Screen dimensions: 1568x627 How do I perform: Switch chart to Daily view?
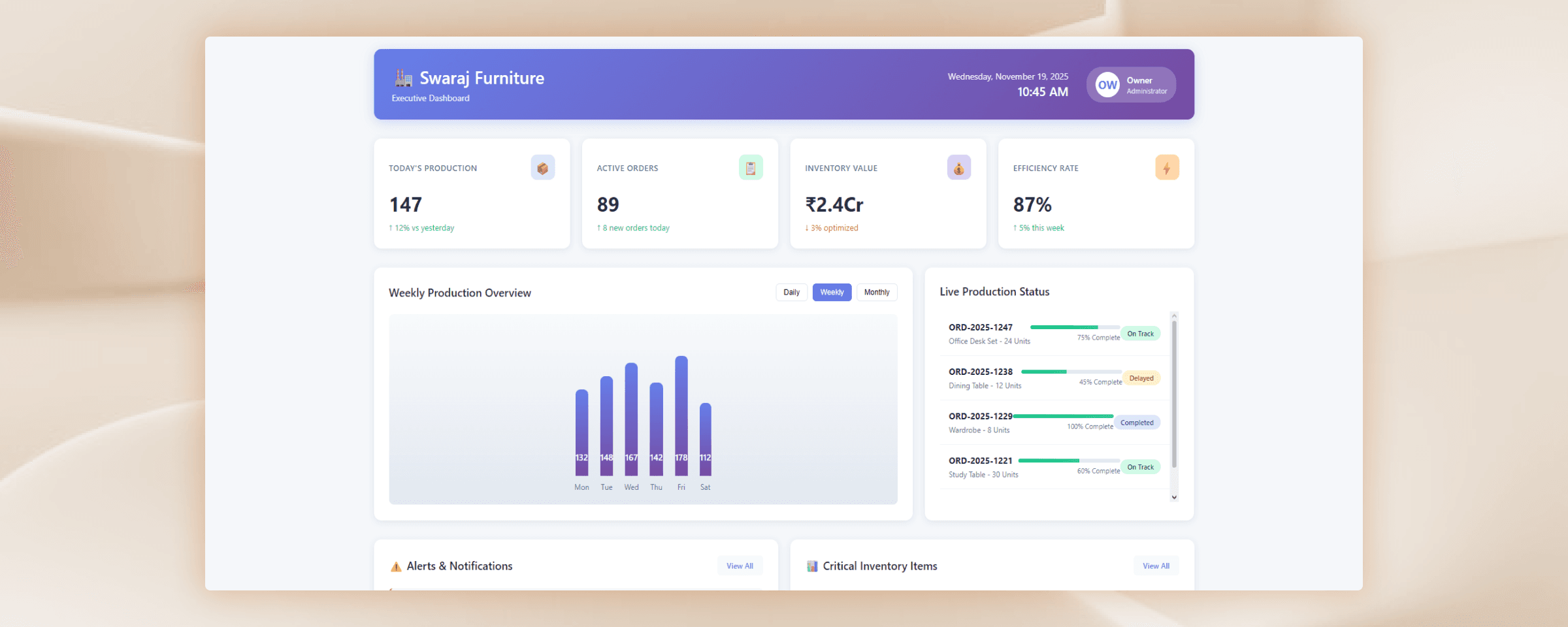coord(792,293)
